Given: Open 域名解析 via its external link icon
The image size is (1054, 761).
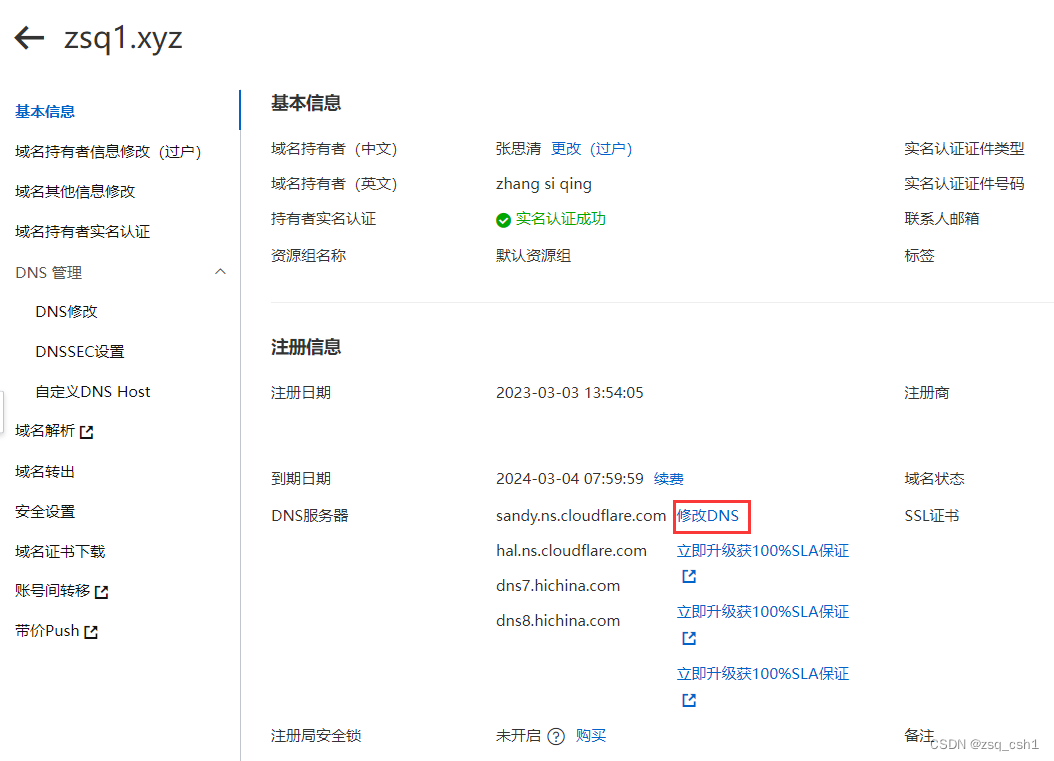Looking at the screenshot, I should tap(88, 430).
